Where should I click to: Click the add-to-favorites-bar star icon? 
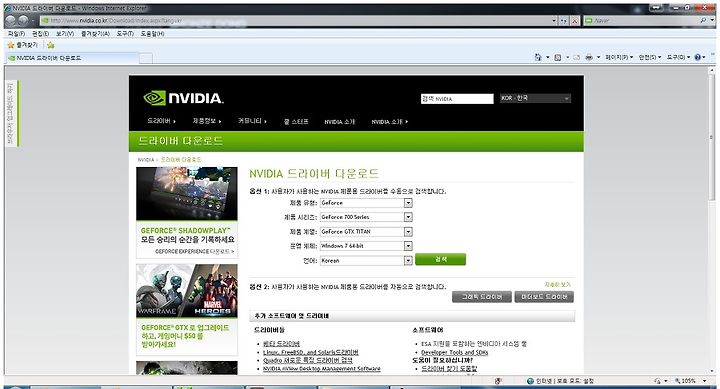pyautogui.click(x=51, y=45)
